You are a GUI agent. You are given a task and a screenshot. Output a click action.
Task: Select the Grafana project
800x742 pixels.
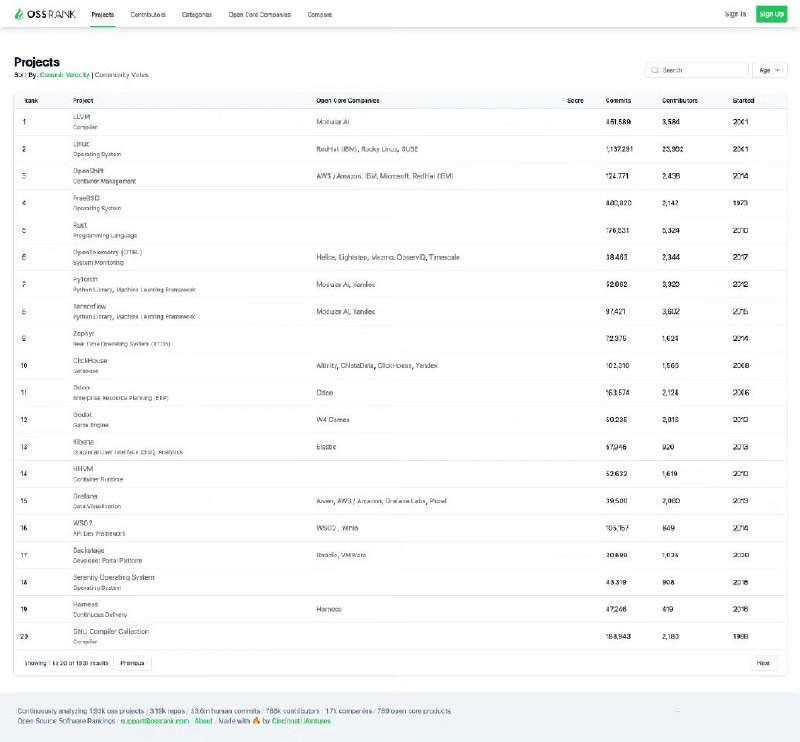pos(87,495)
